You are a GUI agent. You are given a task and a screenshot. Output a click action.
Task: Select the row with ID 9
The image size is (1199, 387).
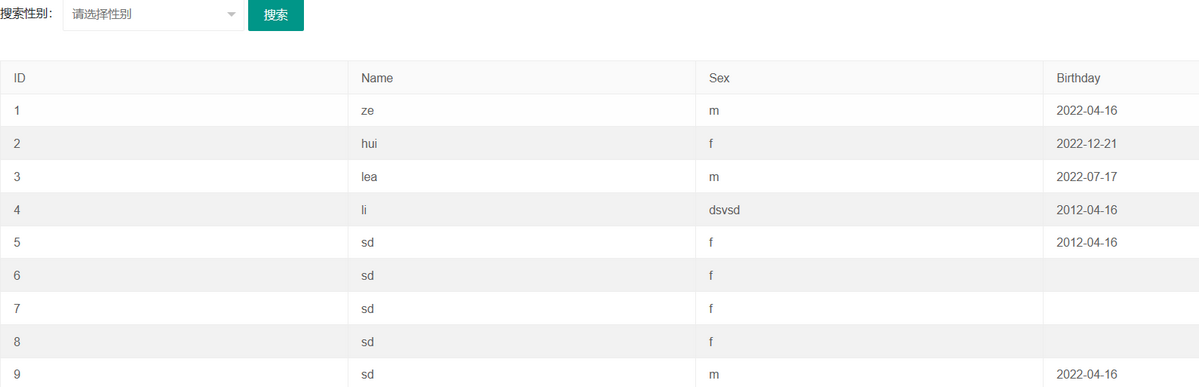(600, 374)
